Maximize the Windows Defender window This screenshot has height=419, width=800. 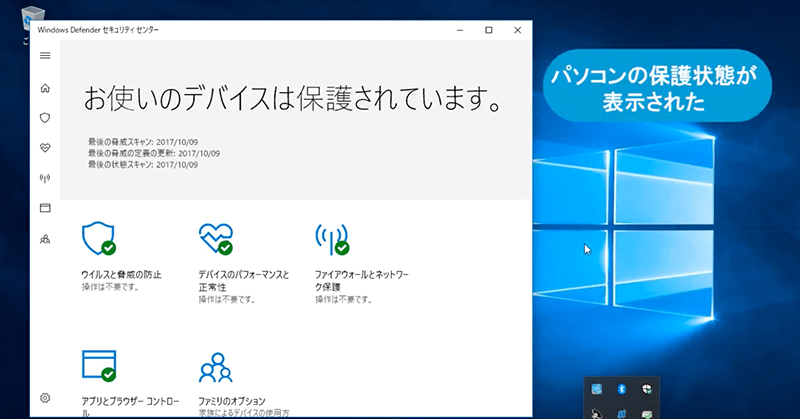pos(489,30)
